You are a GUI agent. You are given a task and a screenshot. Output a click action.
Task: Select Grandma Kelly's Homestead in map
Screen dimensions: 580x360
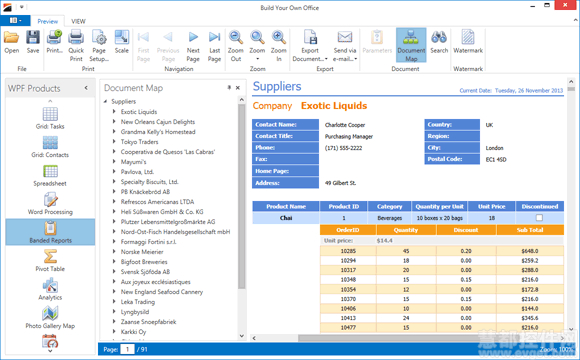point(158,132)
